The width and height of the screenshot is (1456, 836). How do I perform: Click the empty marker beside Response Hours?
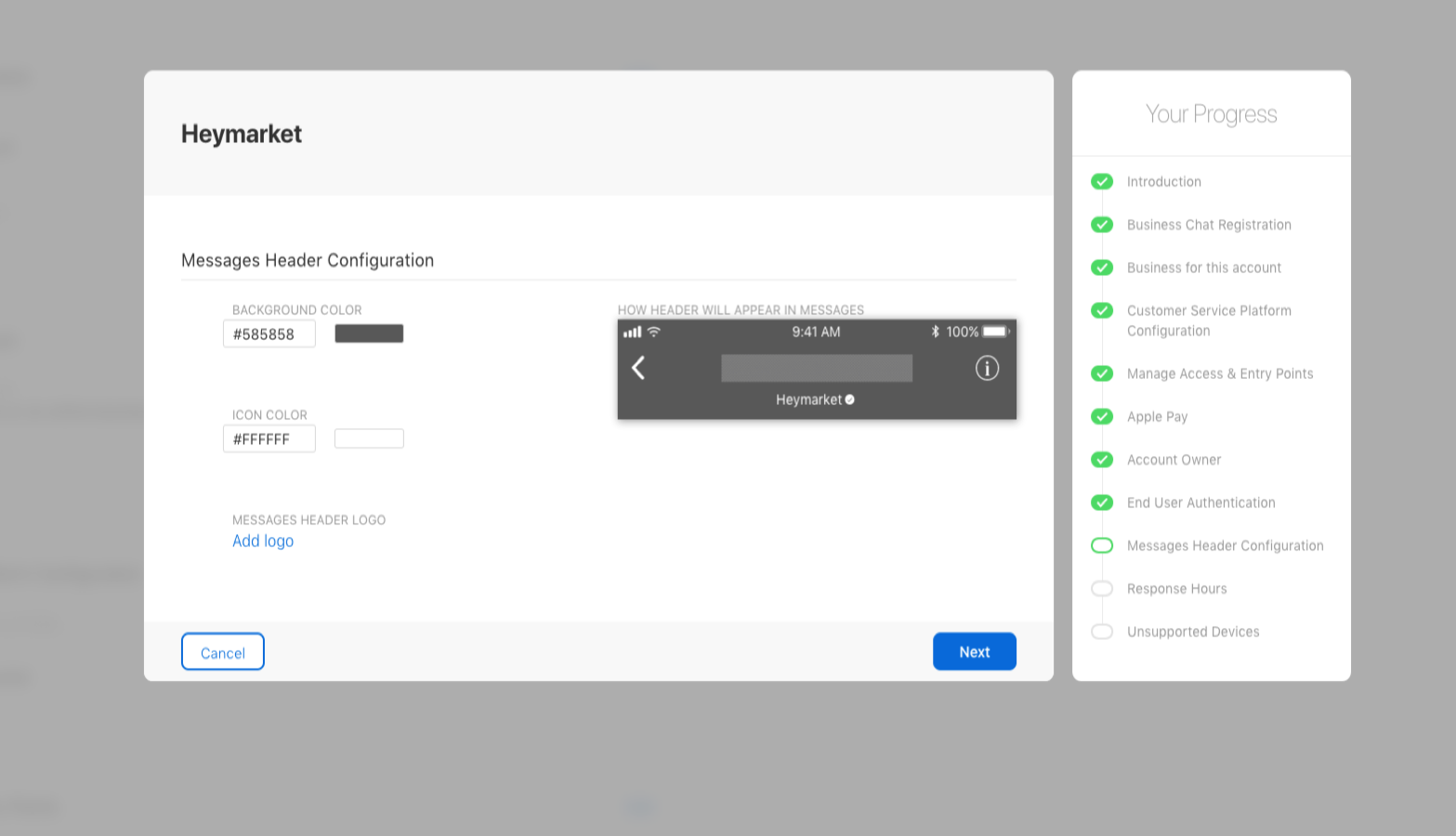(1102, 588)
